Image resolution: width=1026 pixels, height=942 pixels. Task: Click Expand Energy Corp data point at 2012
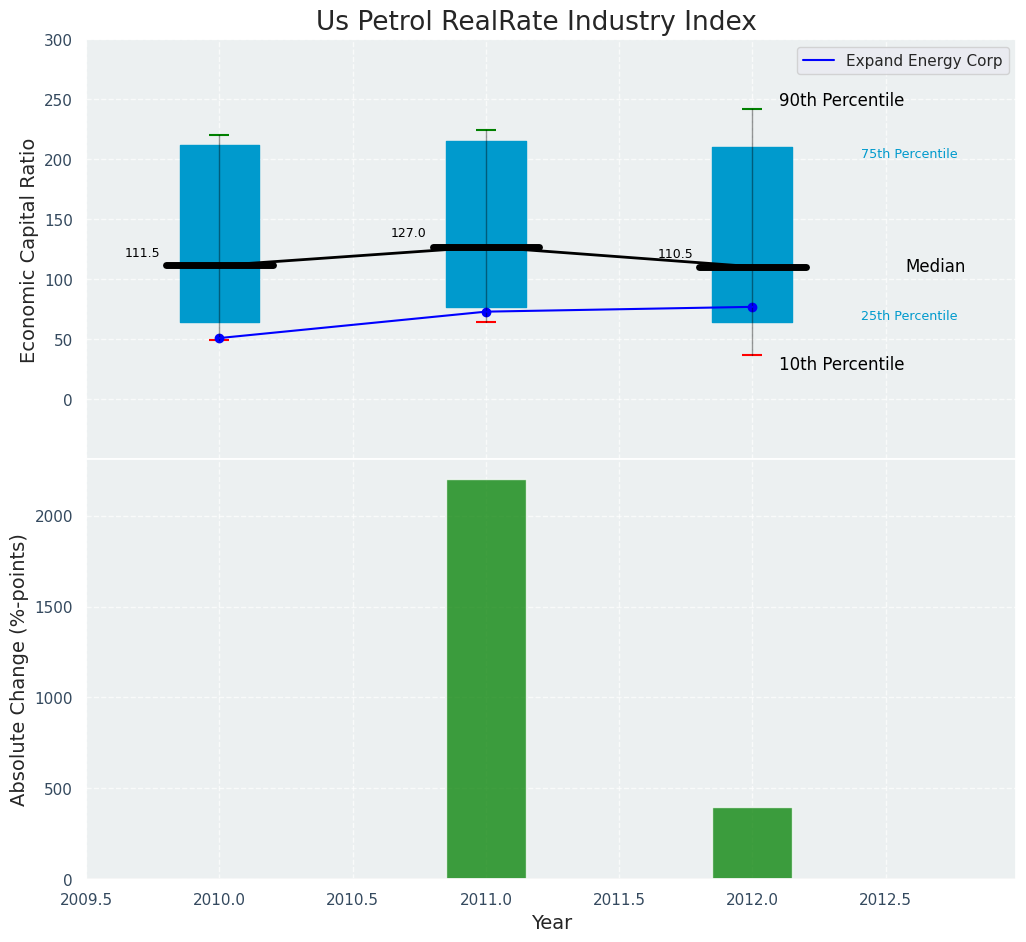click(752, 307)
